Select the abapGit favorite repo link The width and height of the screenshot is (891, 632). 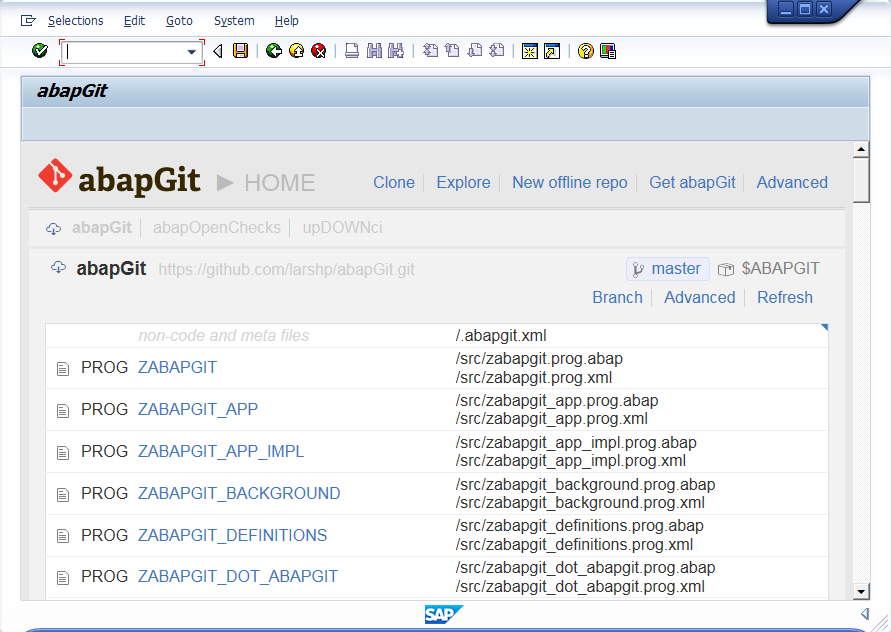102,227
